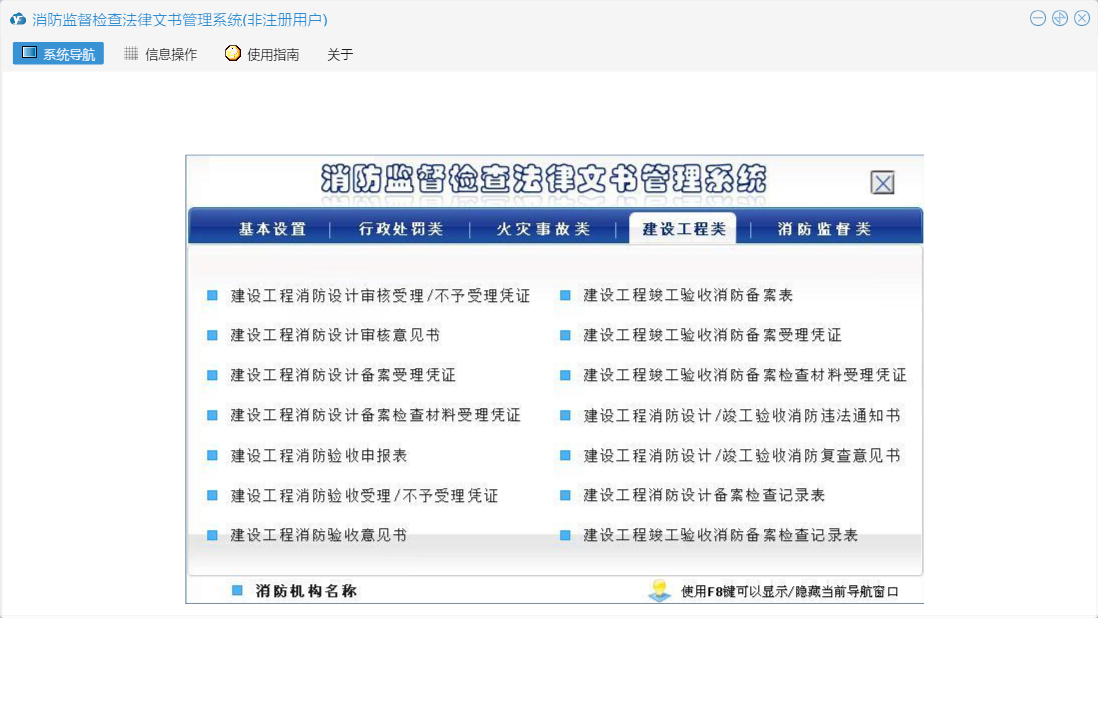Switch to the 火灾事故类 tab

point(543,229)
